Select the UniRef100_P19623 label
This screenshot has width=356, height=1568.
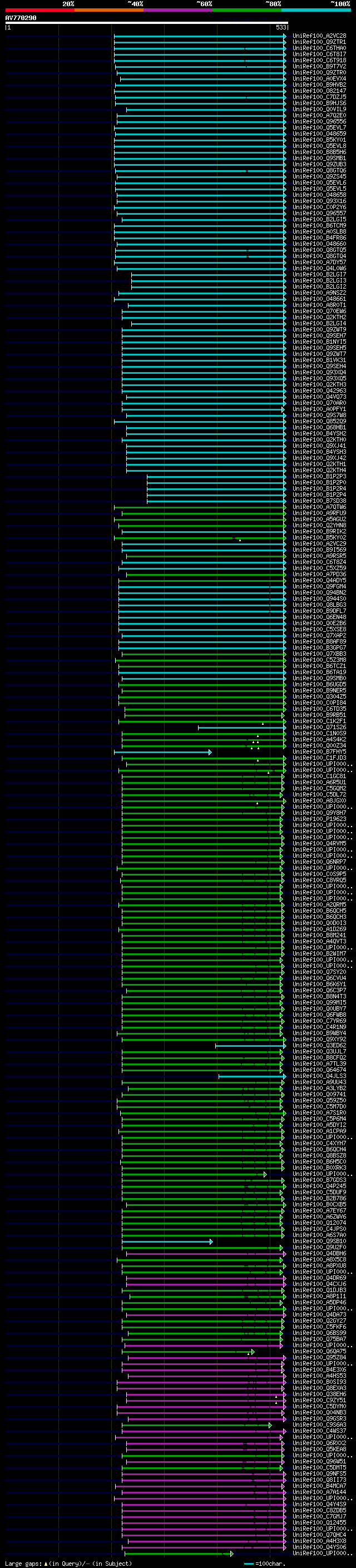(x=319, y=819)
